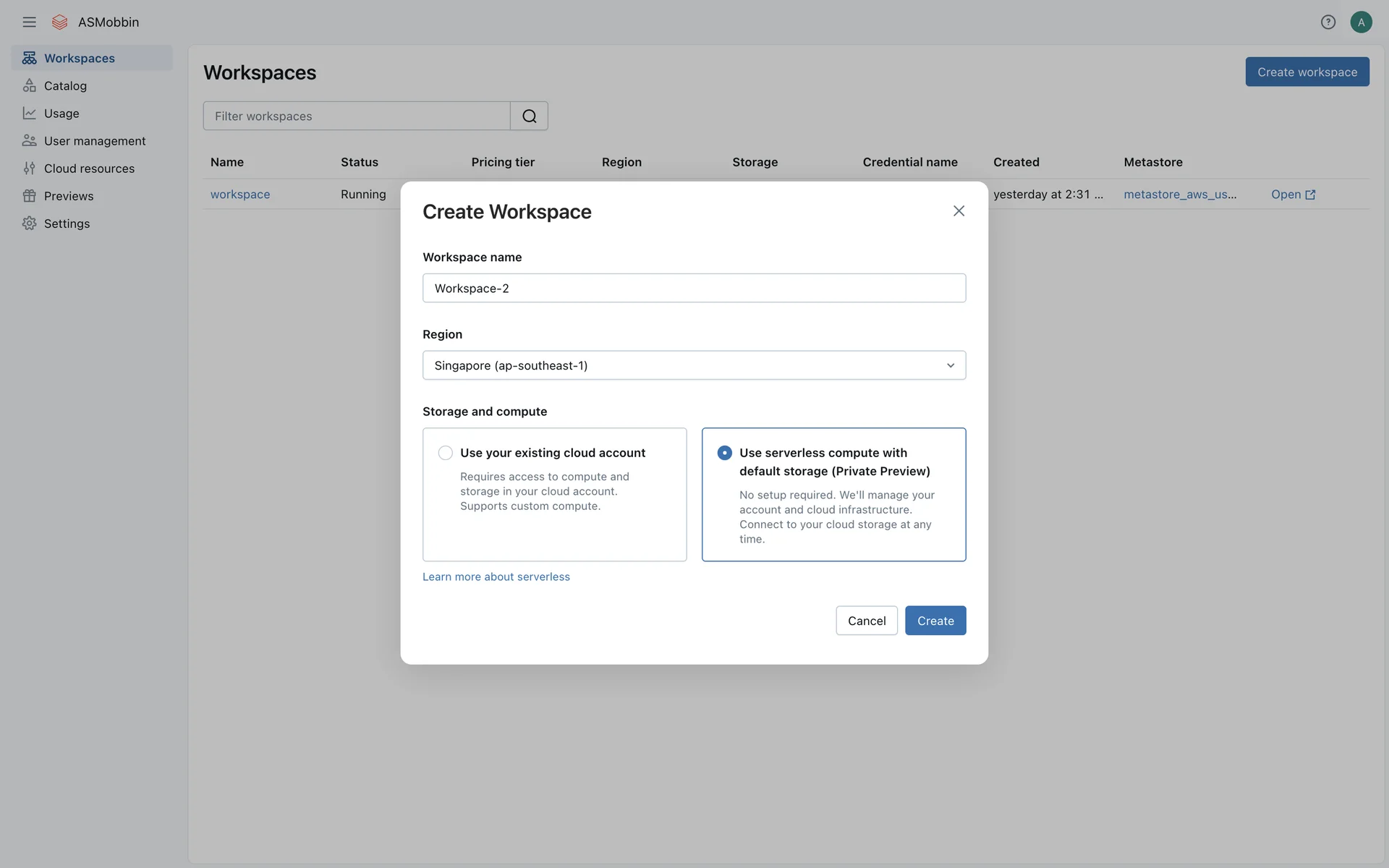Open Learn more about serverless link
Screen dimensions: 1389x868
pyautogui.click(x=496, y=576)
